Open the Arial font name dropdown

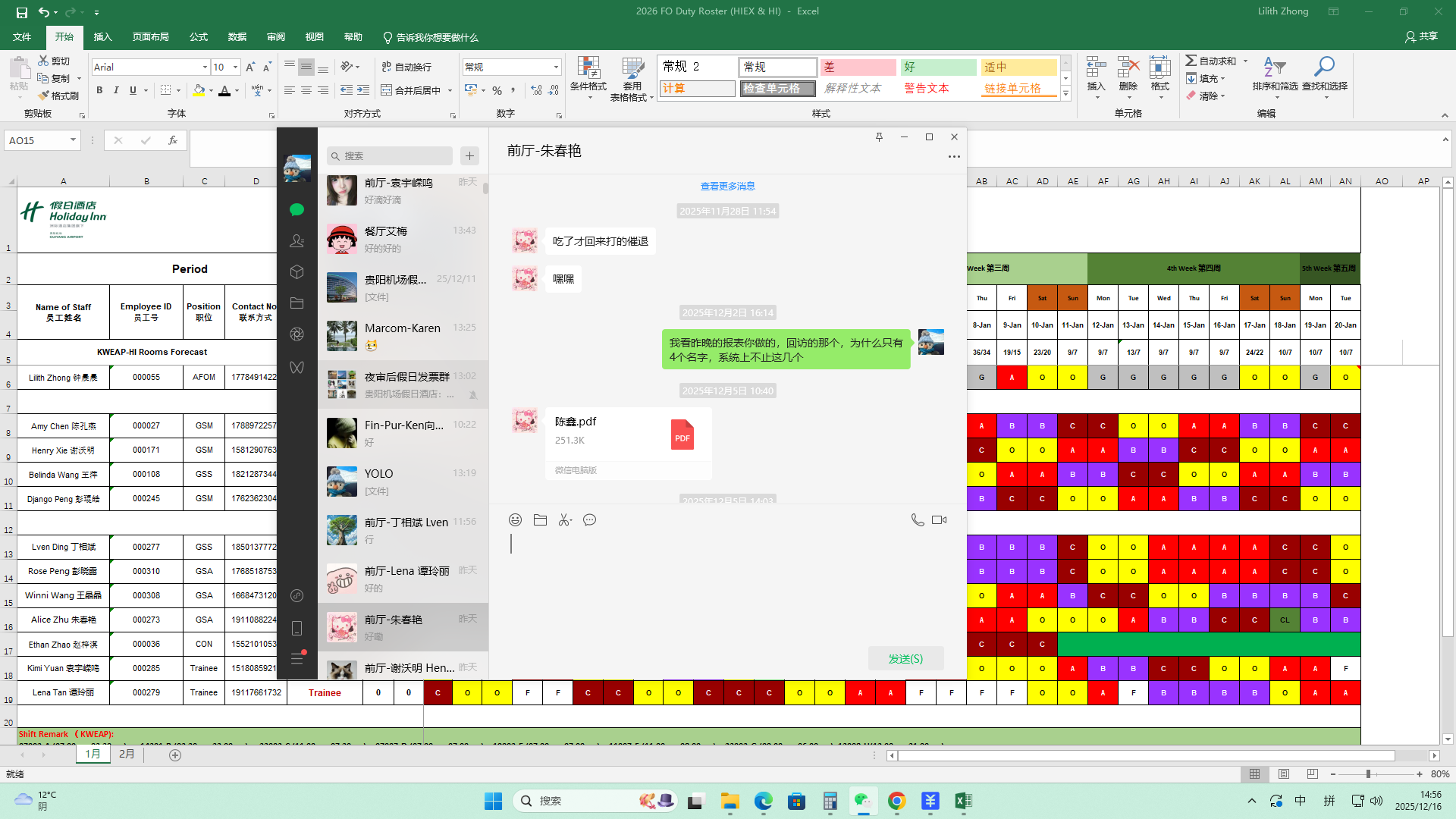[205, 67]
